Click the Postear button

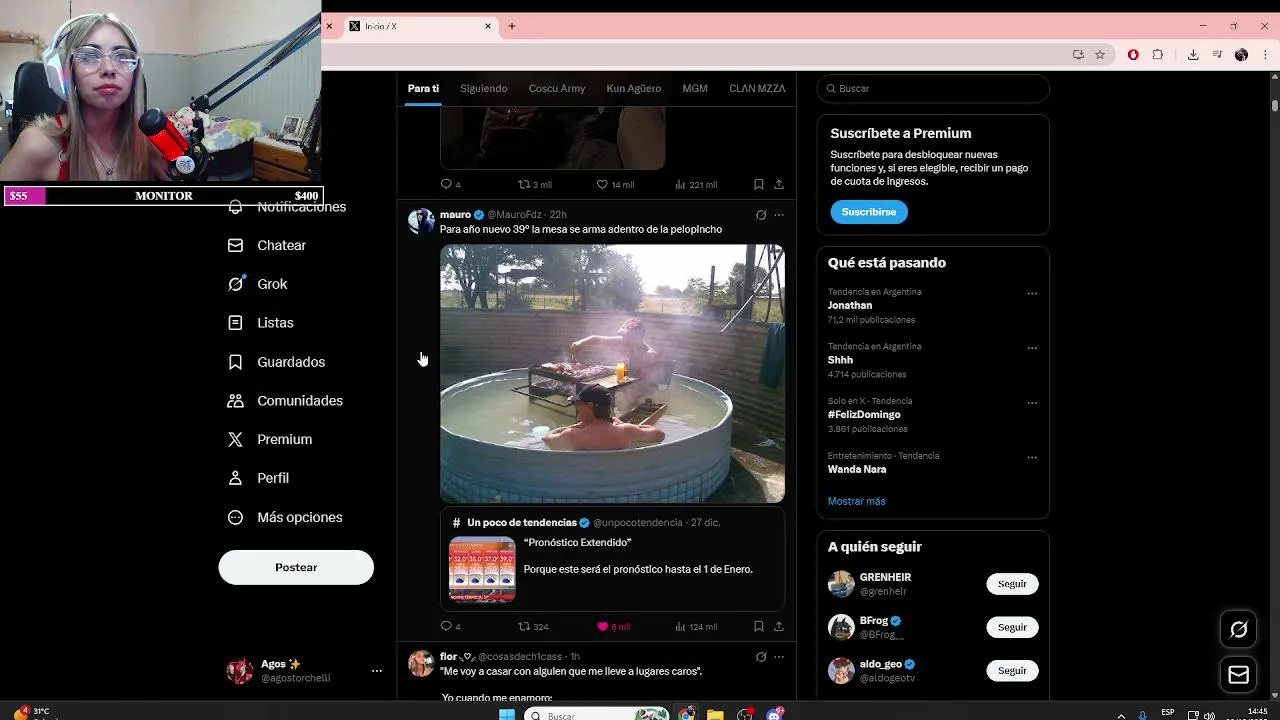coord(296,567)
